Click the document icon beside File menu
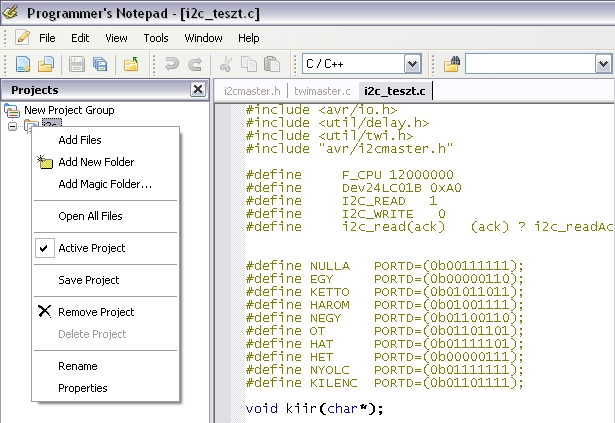The image size is (615, 423). (x=22, y=38)
